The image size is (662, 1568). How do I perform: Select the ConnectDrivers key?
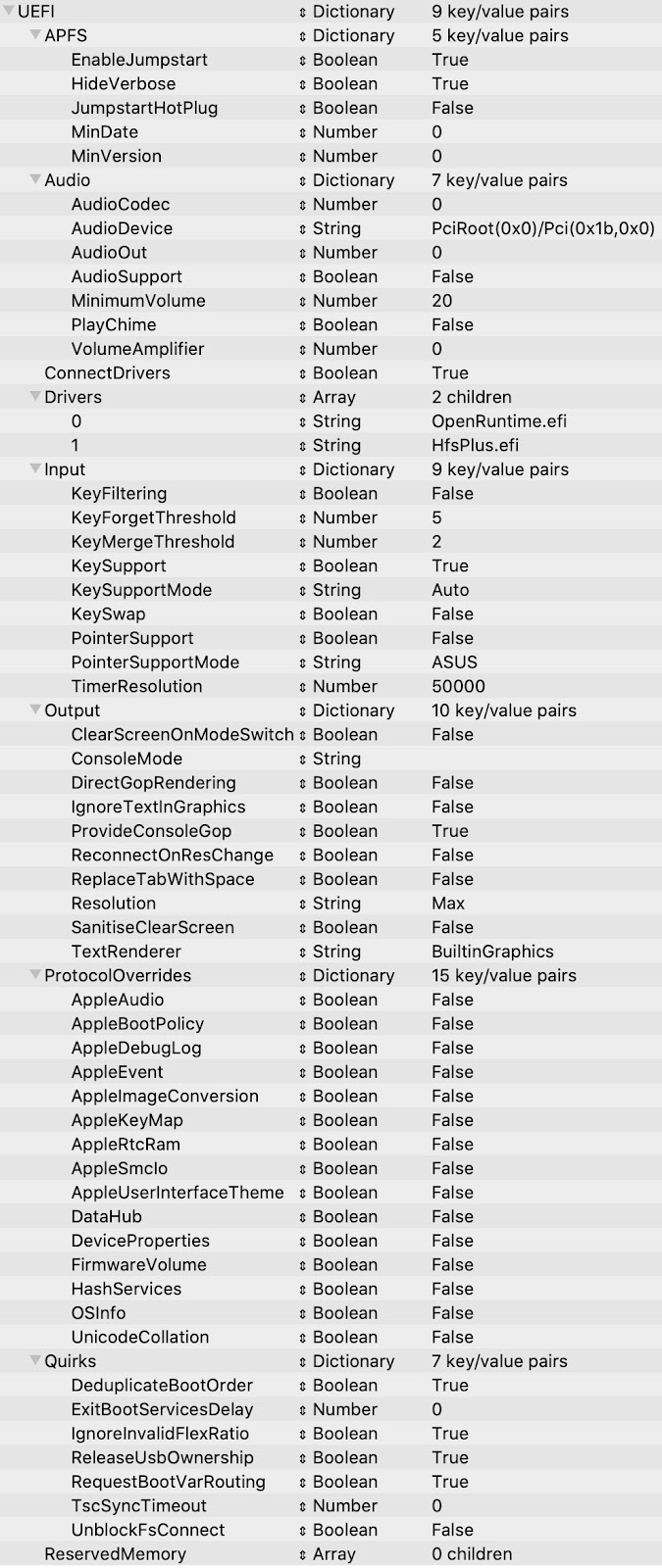coord(107,373)
